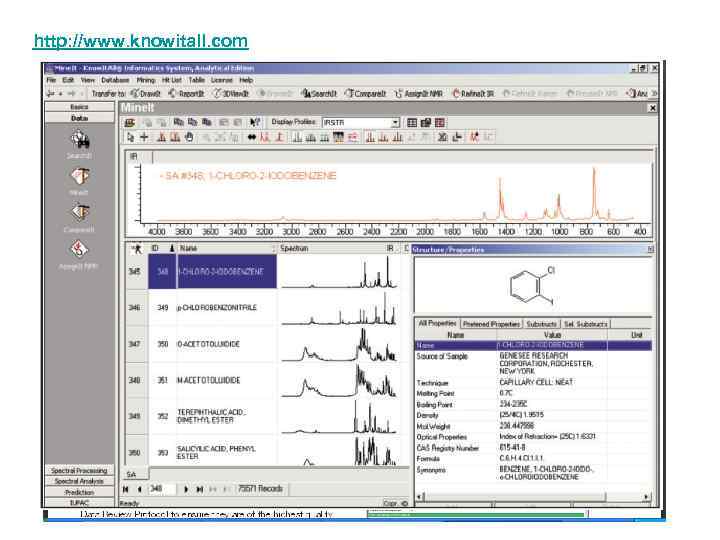Image resolution: width=720 pixels, height=540 pixels.
Task: Click the horizontal double-arrow zoom icon
Action: click(x=252, y=137)
